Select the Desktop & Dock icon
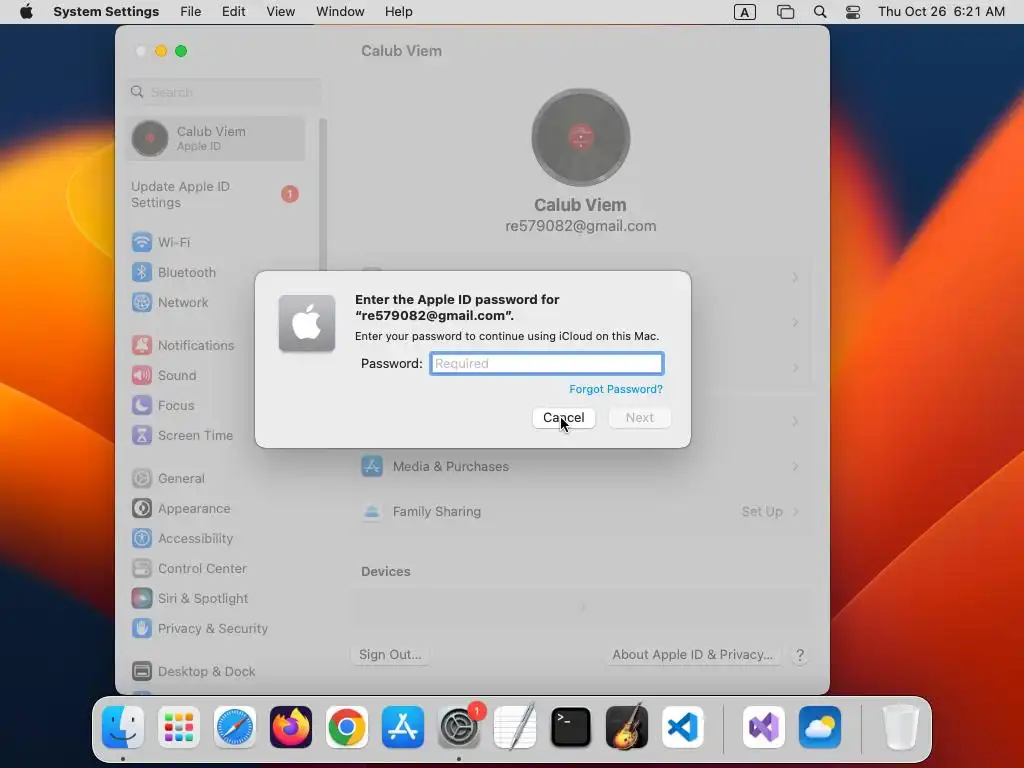1024x768 pixels. (x=142, y=671)
